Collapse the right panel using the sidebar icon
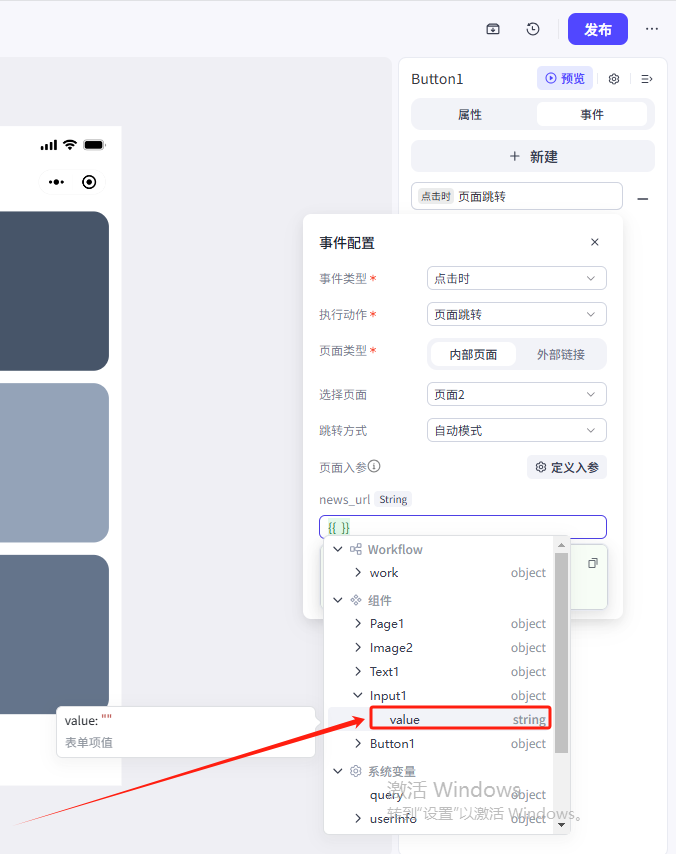The image size is (676, 854). (647, 79)
